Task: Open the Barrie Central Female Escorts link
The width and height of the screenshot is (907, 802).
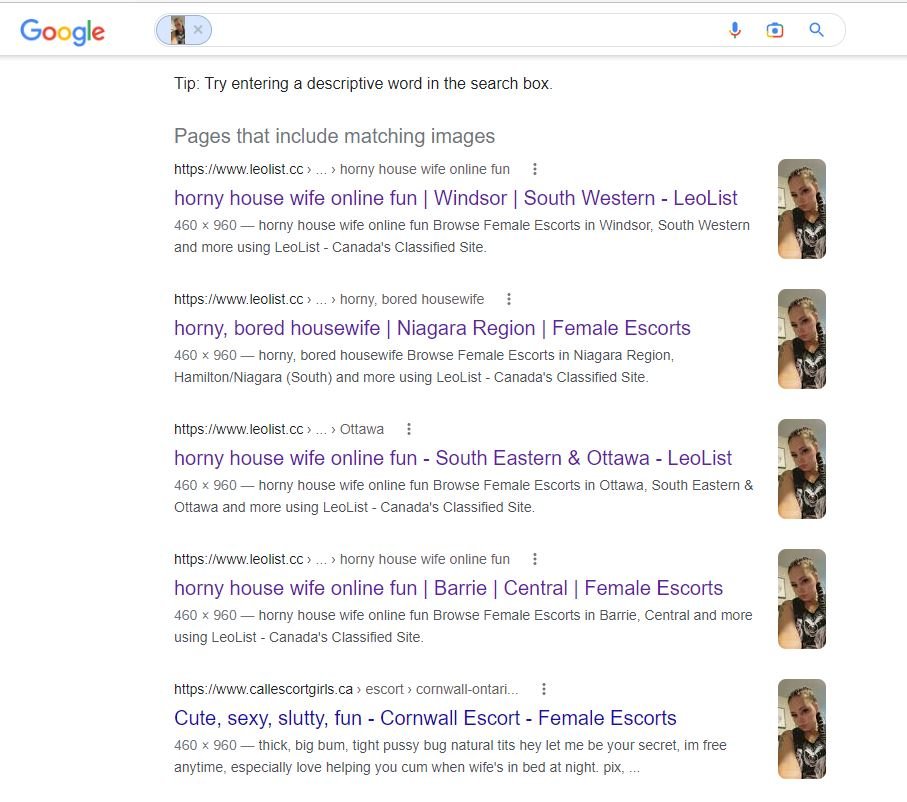Action: point(448,588)
